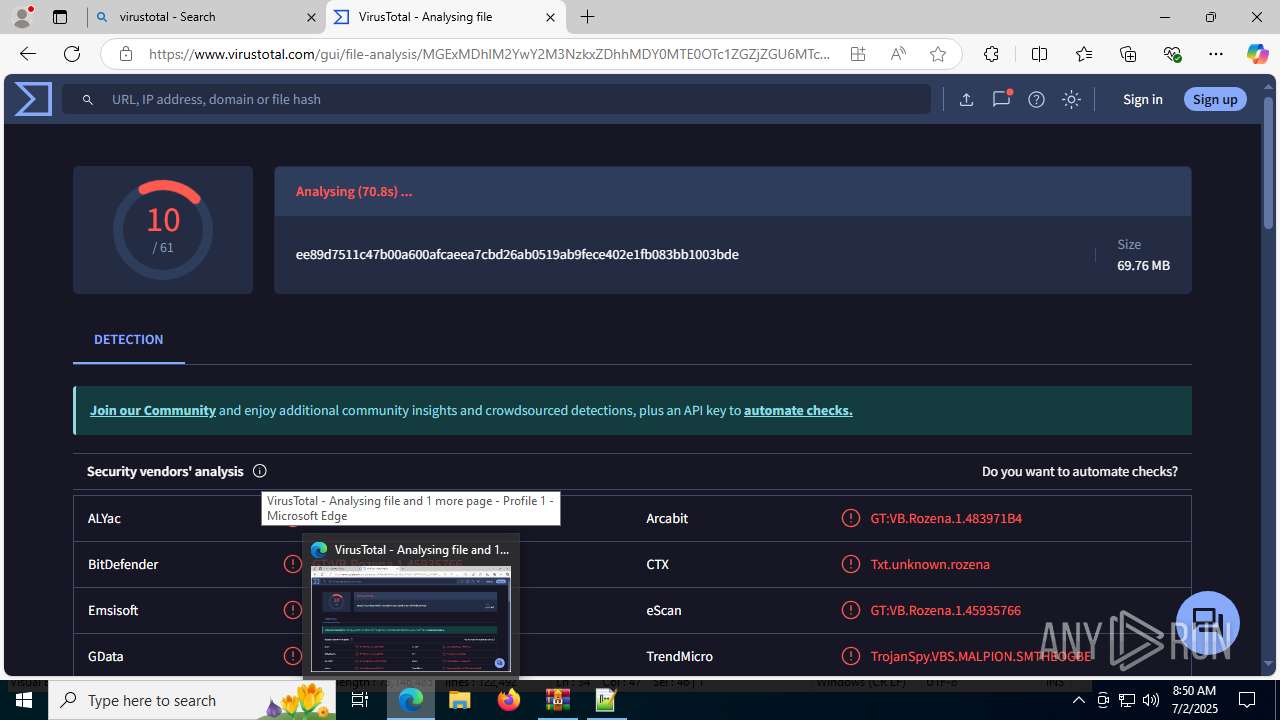Open Edge Settings and more menu
1280x720 pixels.
click(x=1216, y=54)
